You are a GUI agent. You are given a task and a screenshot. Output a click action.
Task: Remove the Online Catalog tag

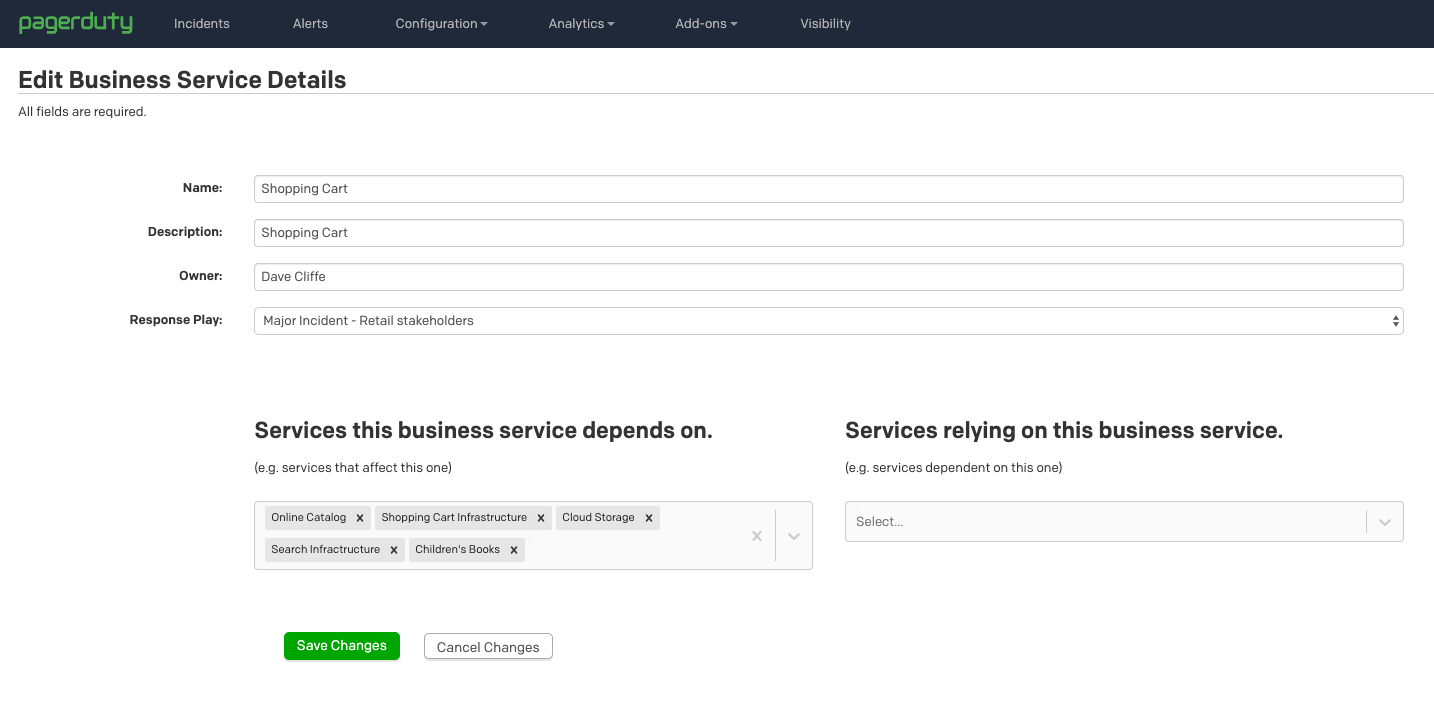point(360,518)
